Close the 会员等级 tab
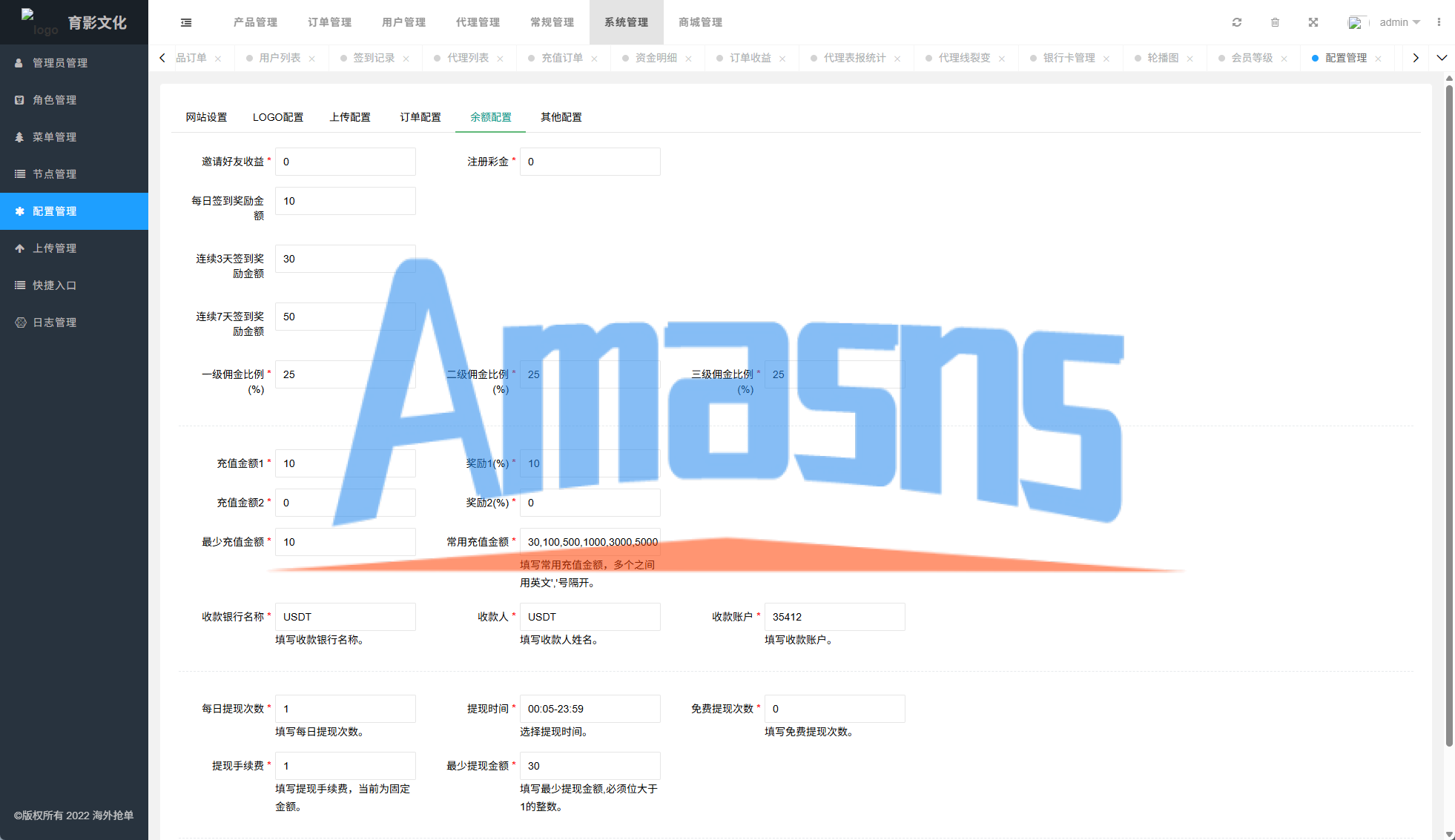 pos(1284,59)
